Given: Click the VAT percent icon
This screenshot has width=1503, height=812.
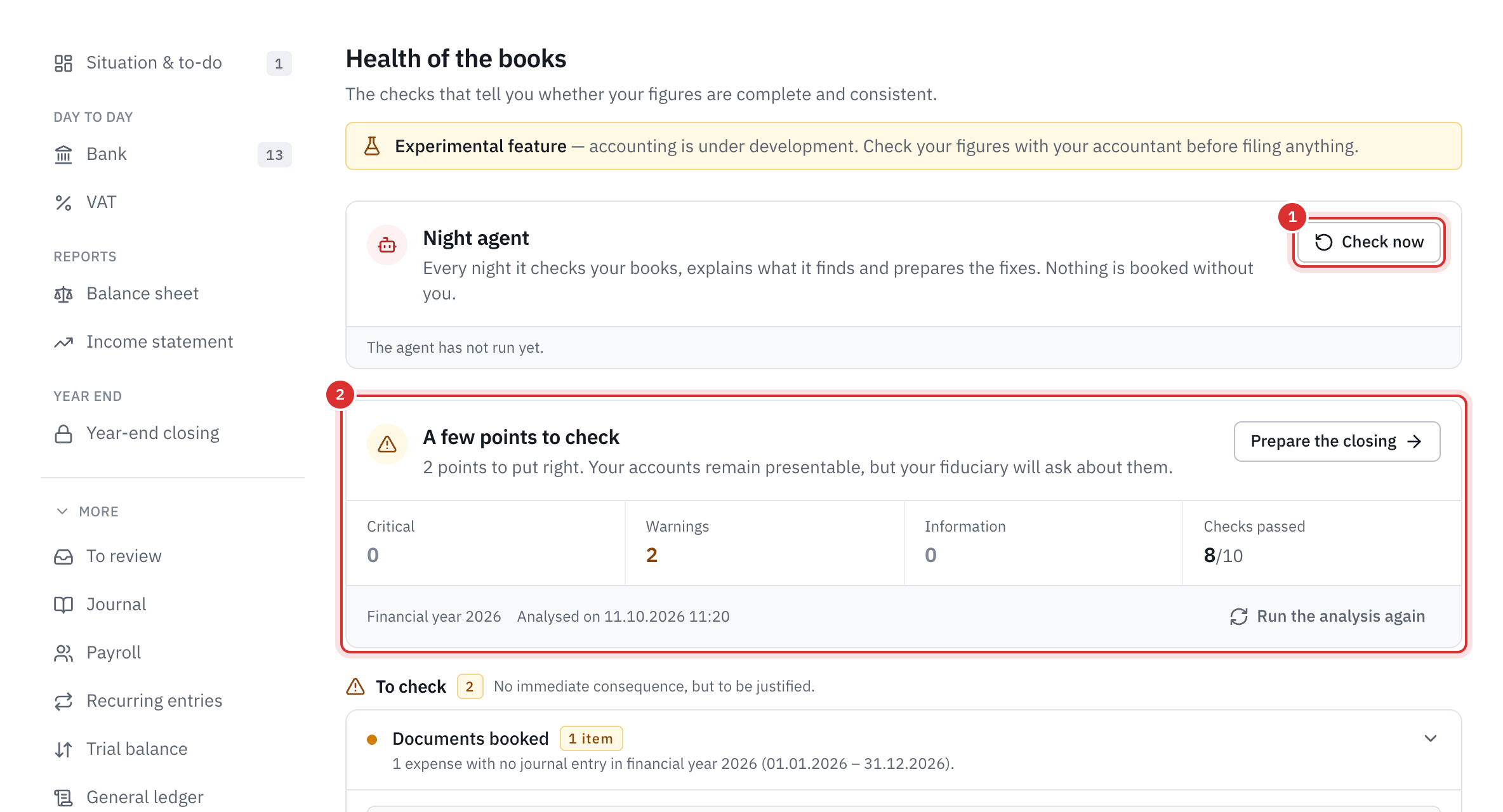Looking at the screenshot, I should coord(63,202).
